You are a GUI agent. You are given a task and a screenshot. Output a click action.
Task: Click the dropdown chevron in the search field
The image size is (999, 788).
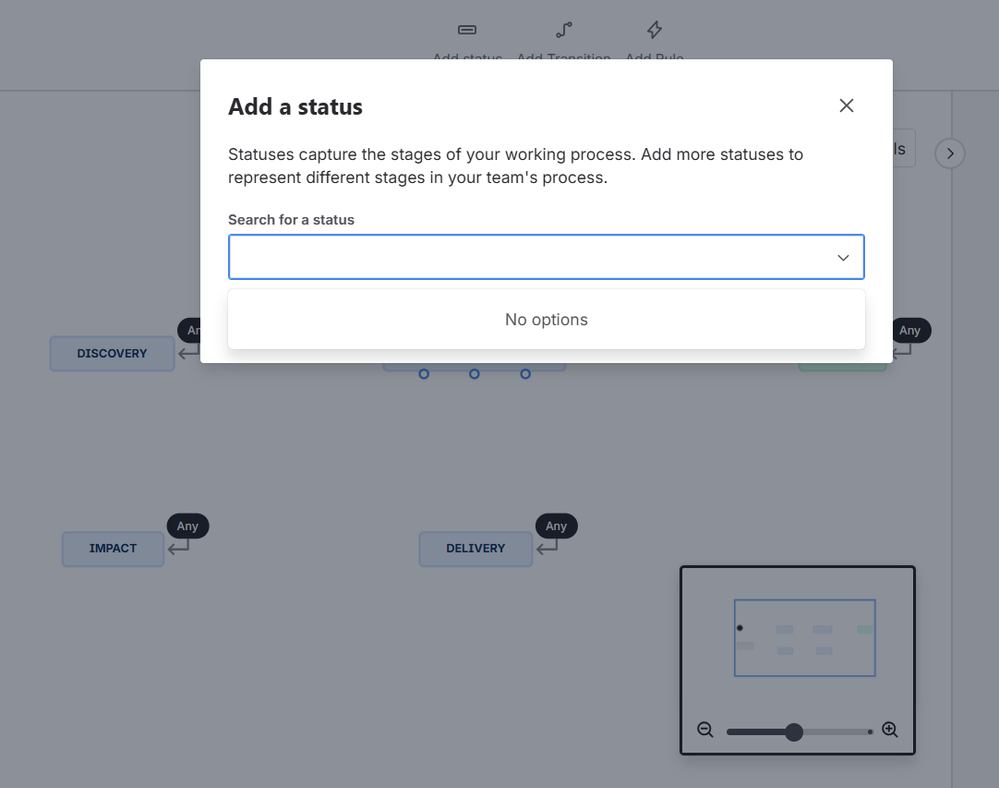tap(843, 257)
